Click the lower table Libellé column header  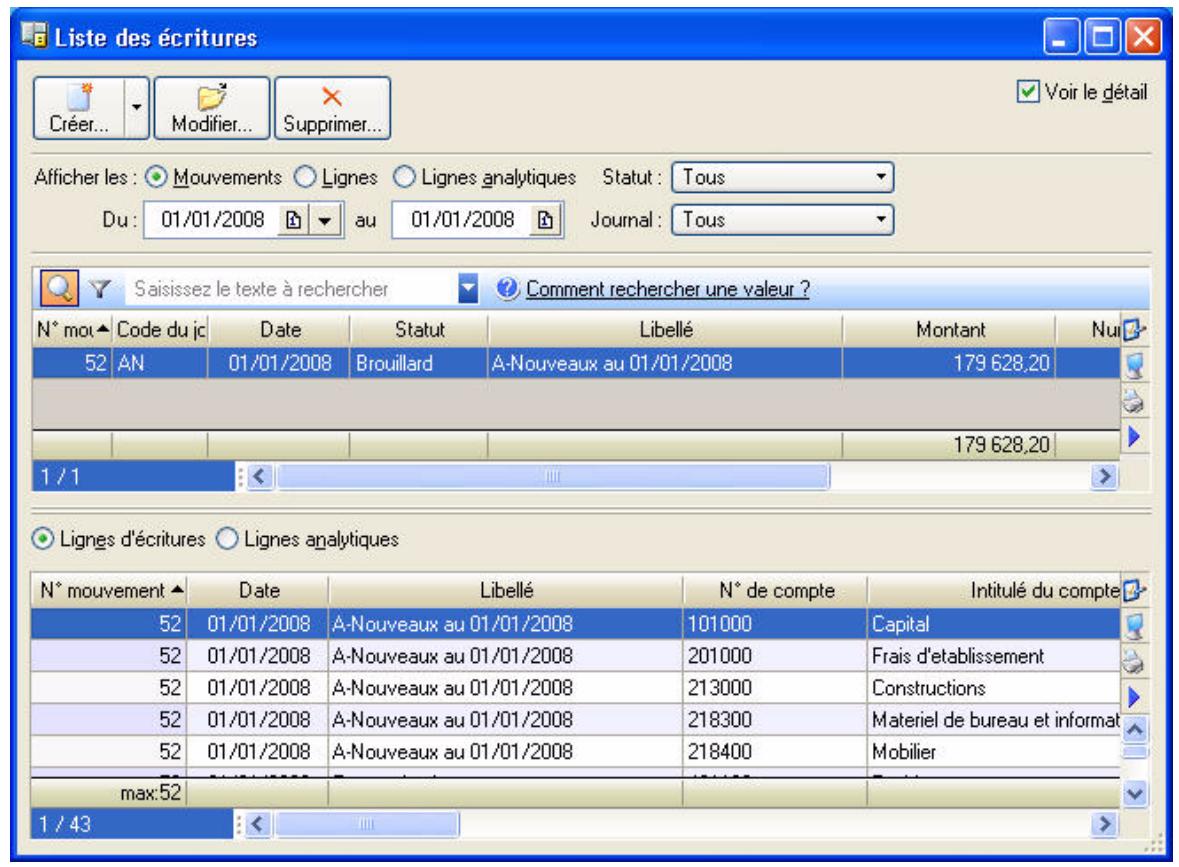(x=506, y=590)
